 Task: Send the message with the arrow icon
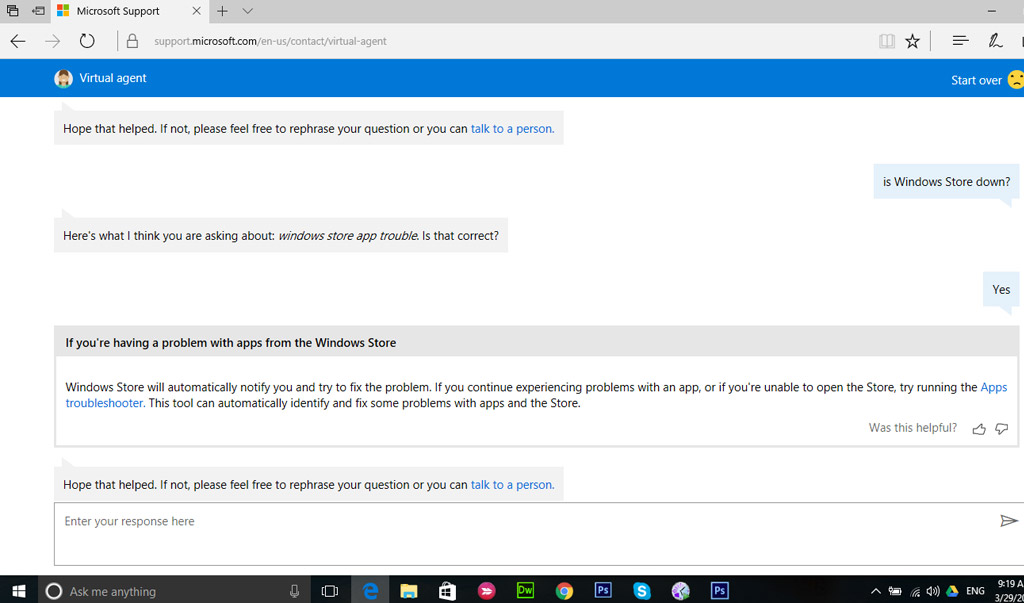click(x=1008, y=521)
